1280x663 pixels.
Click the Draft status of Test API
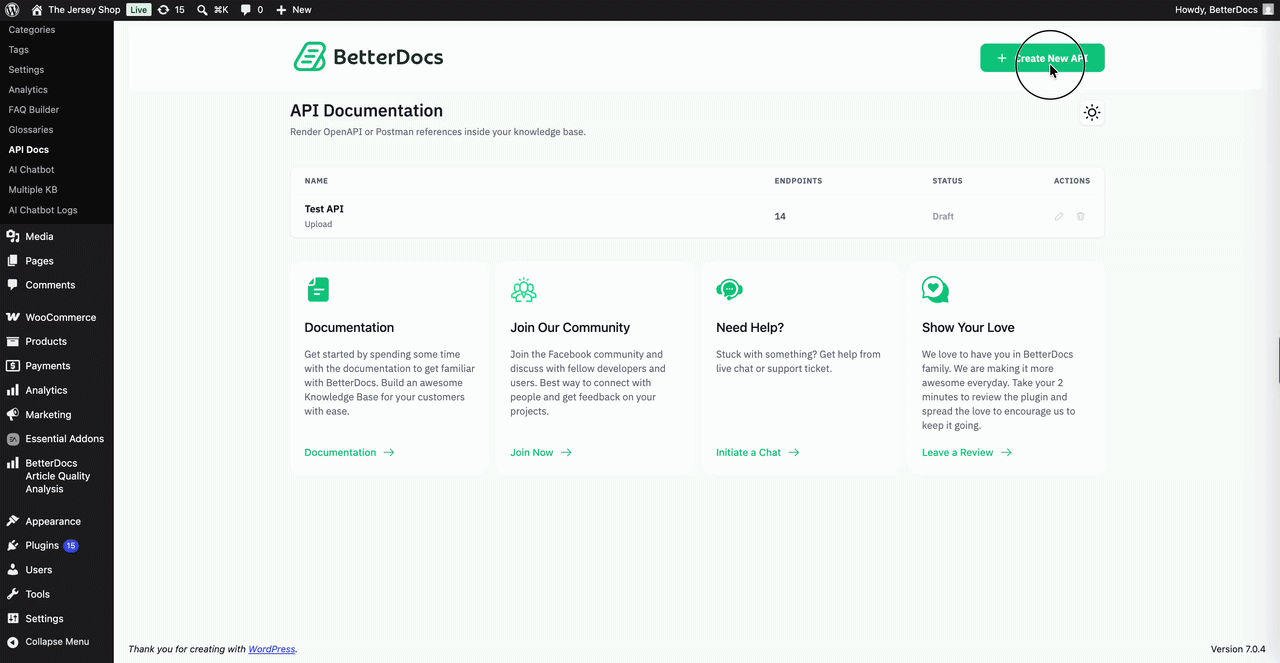point(943,216)
